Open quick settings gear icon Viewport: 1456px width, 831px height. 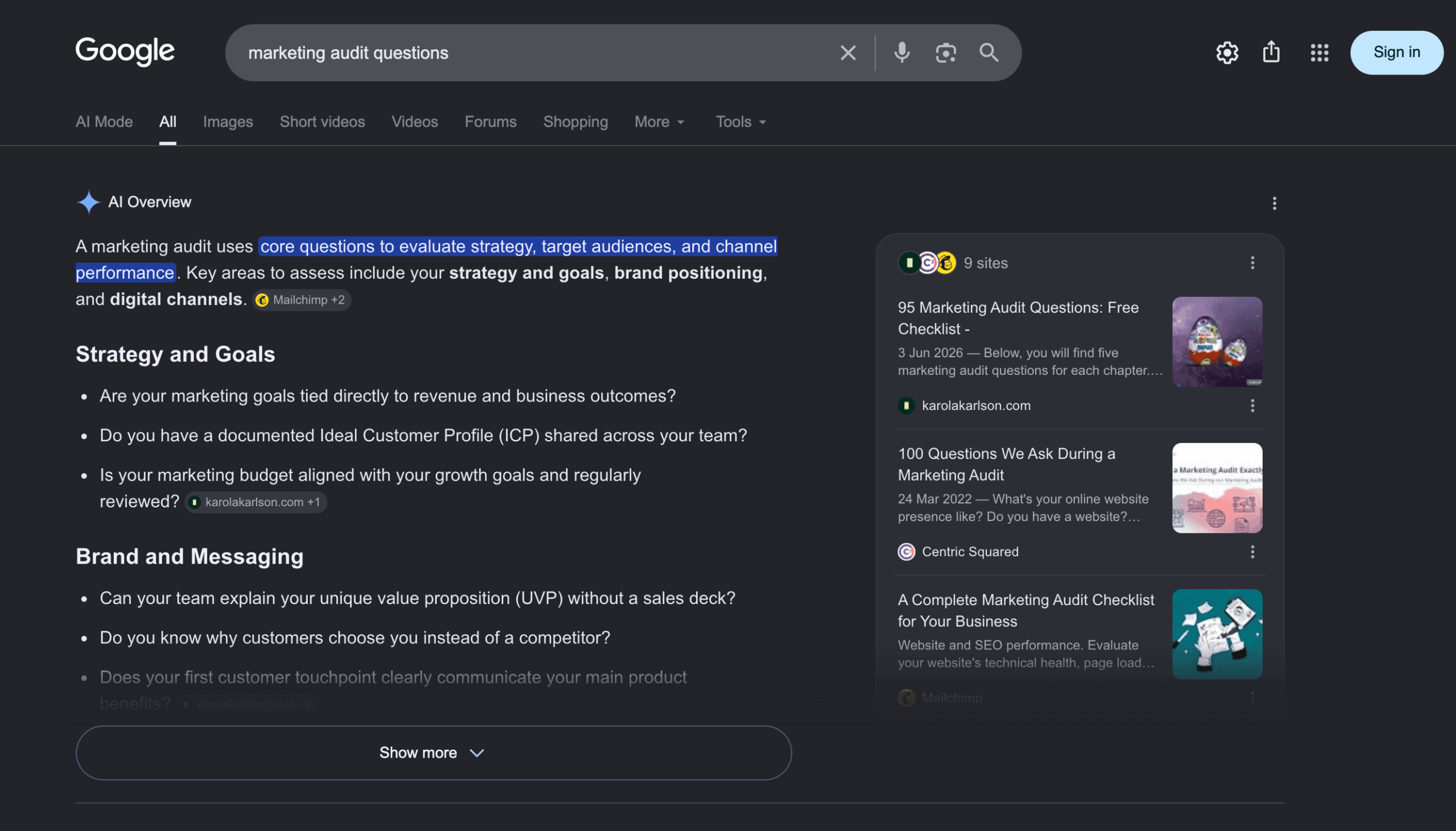click(x=1227, y=52)
